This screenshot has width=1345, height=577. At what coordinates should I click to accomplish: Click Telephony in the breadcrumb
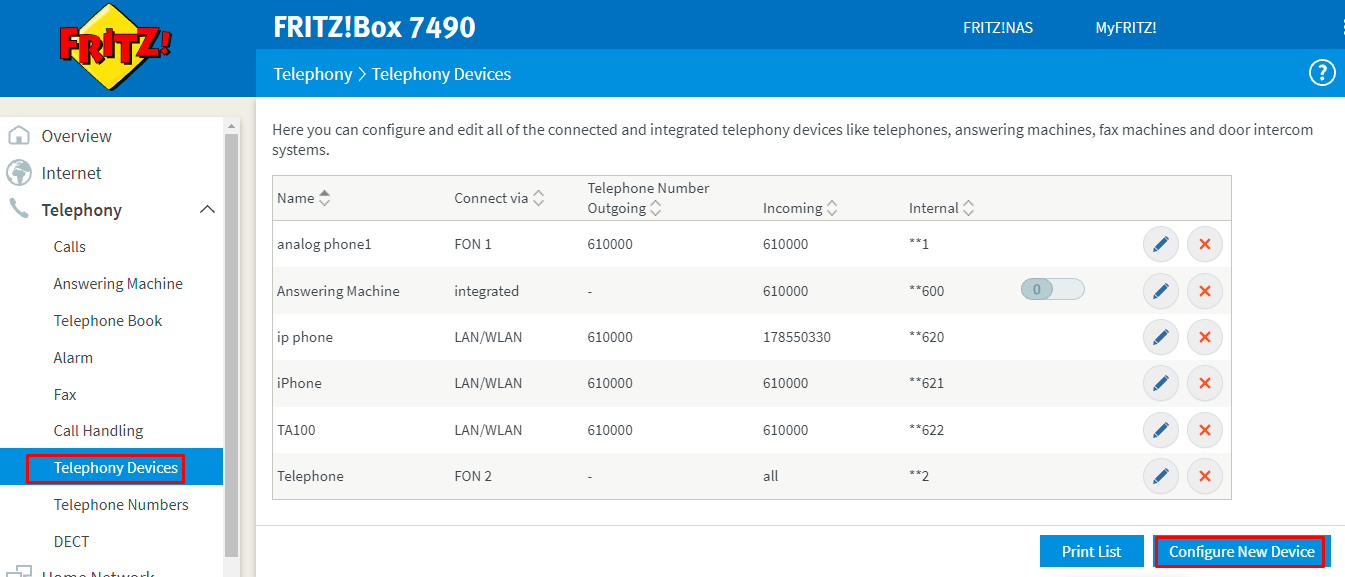313,74
